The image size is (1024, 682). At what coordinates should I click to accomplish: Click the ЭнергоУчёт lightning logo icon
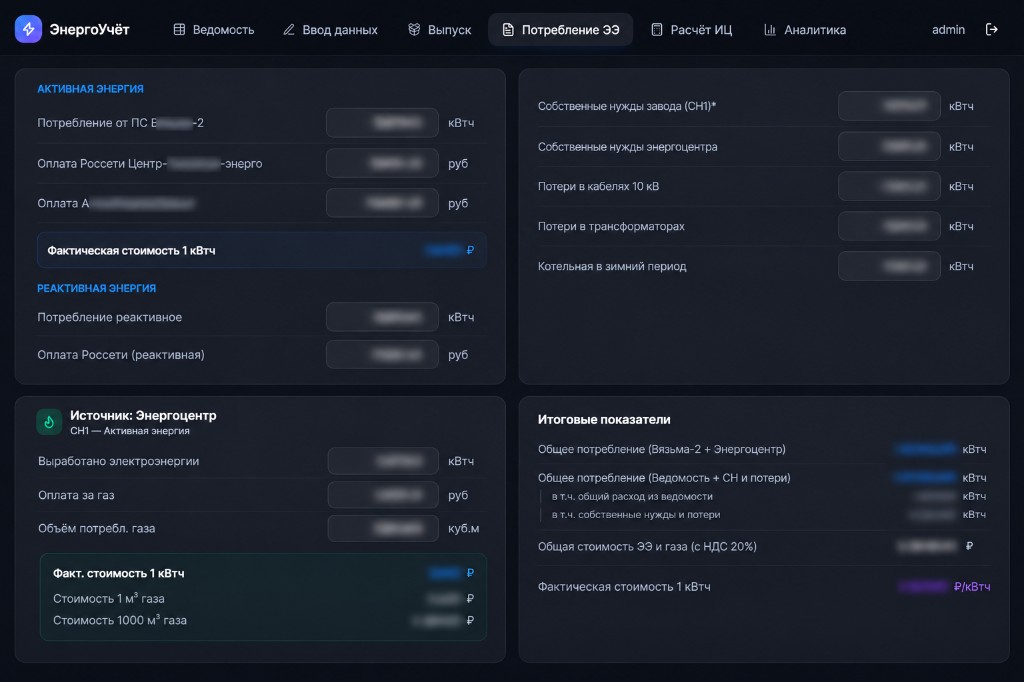(28, 29)
